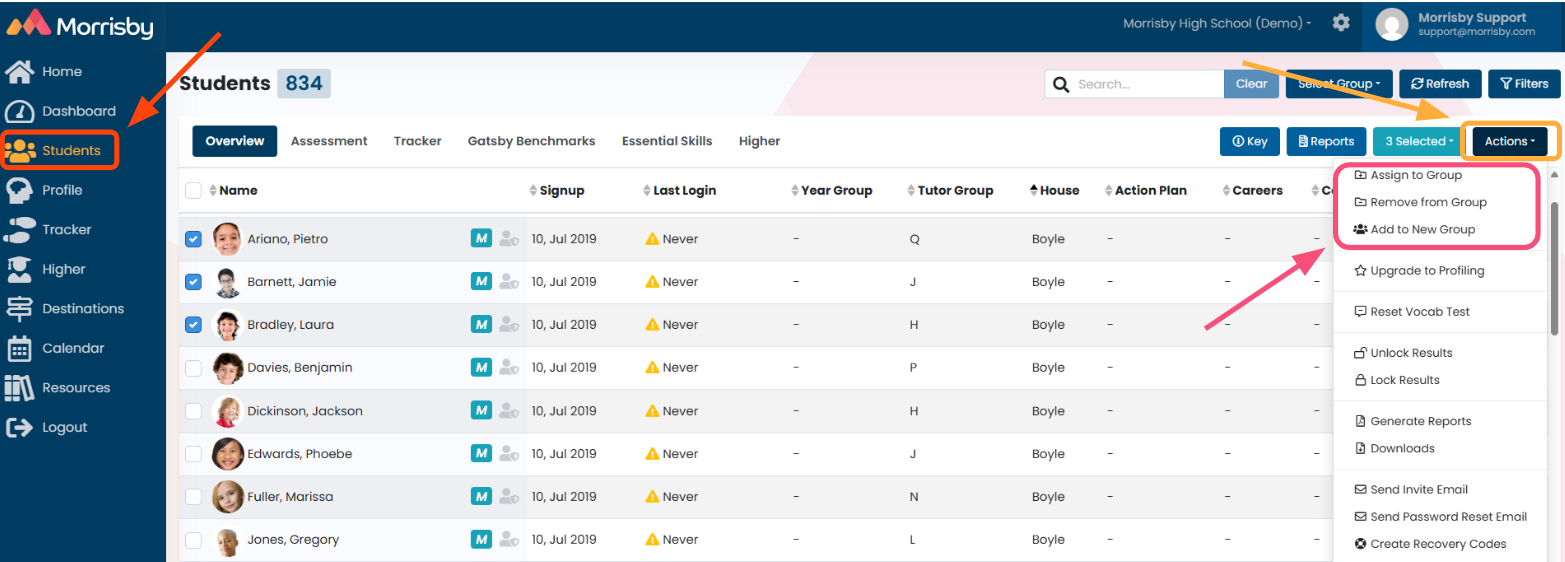Viewport: 1565px width, 562px height.
Task: Open the Higher graduate icon in sidebar
Action: (20, 269)
